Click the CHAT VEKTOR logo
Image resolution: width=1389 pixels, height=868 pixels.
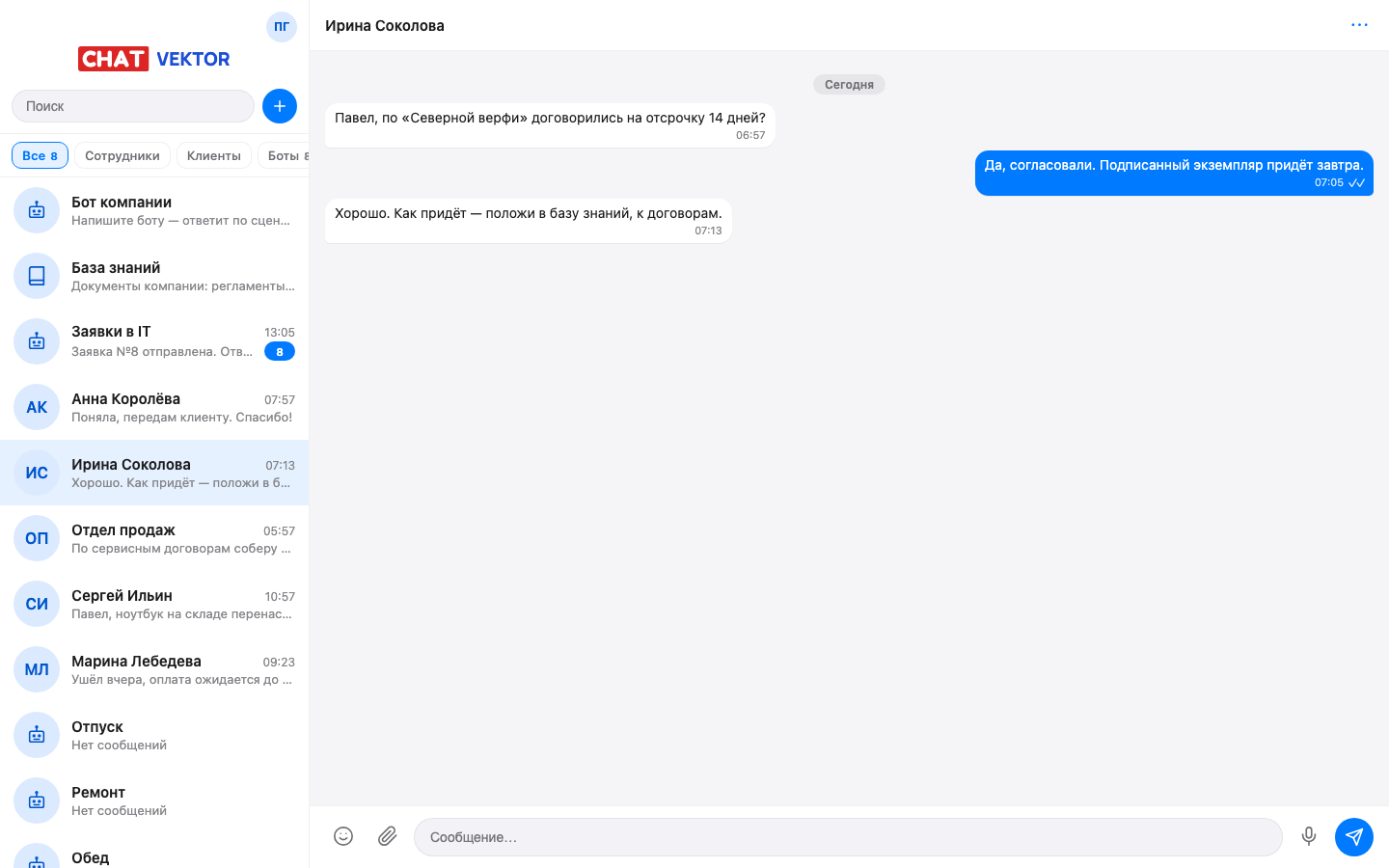154,59
